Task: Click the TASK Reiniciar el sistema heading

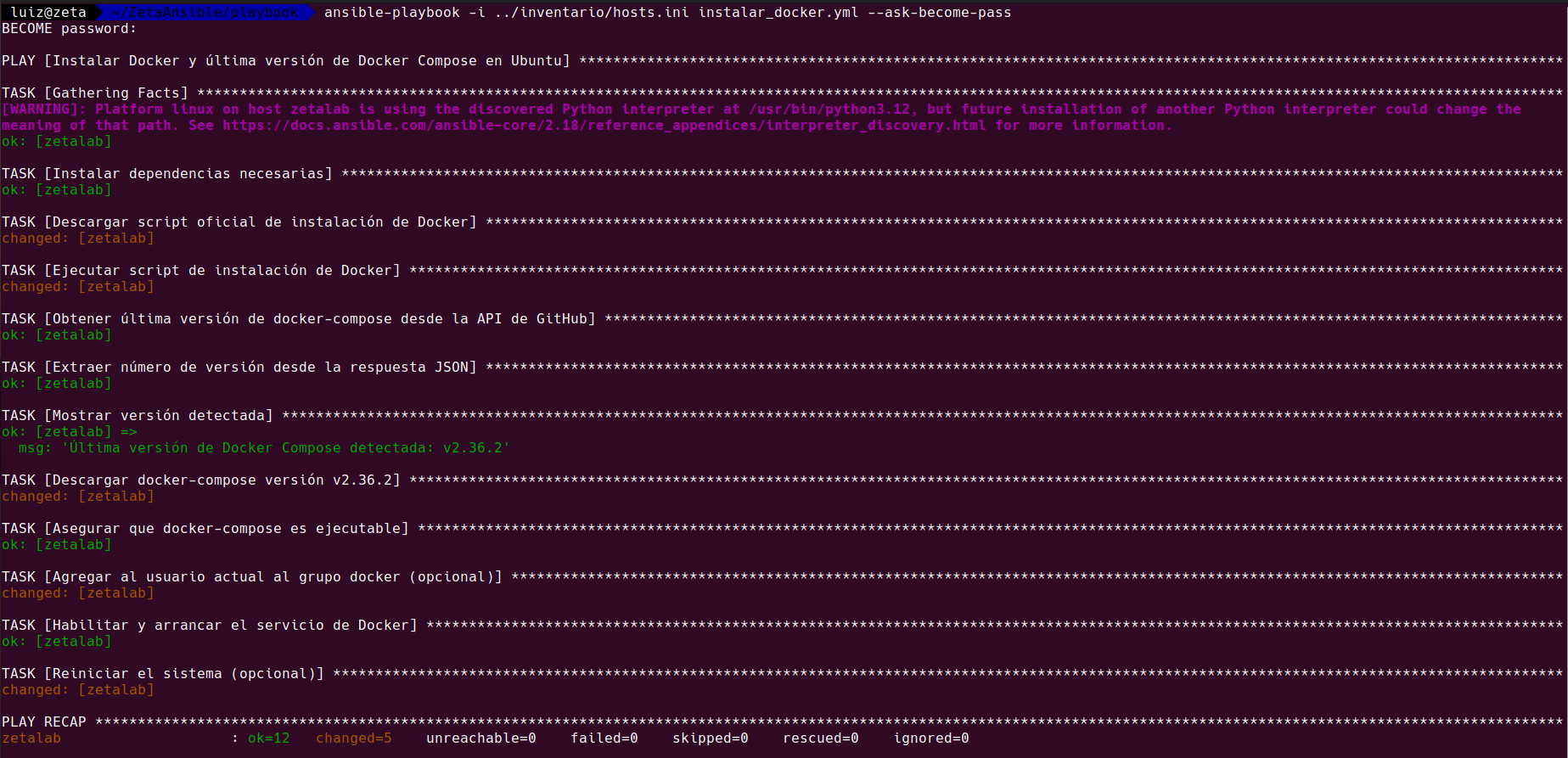Action: tap(163, 674)
